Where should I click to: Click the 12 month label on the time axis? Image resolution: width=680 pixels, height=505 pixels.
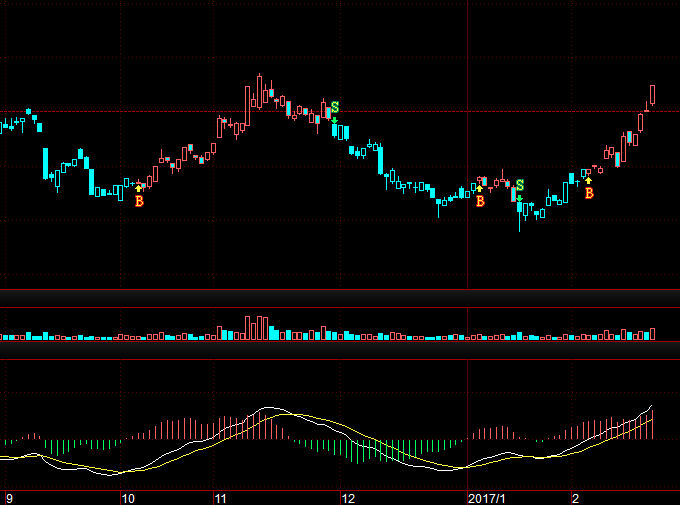(x=348, y=498)
